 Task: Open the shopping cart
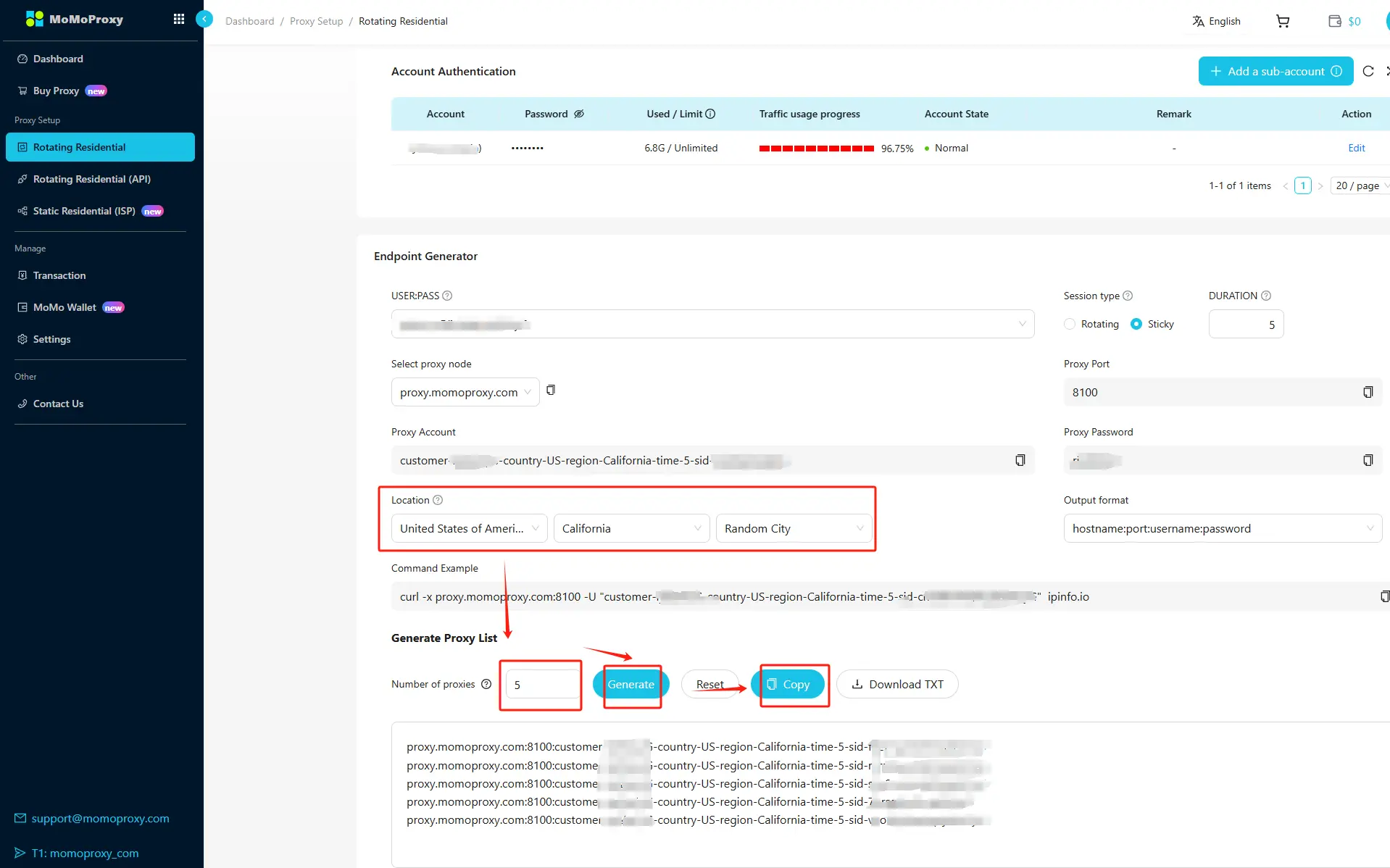point(1282,21)
